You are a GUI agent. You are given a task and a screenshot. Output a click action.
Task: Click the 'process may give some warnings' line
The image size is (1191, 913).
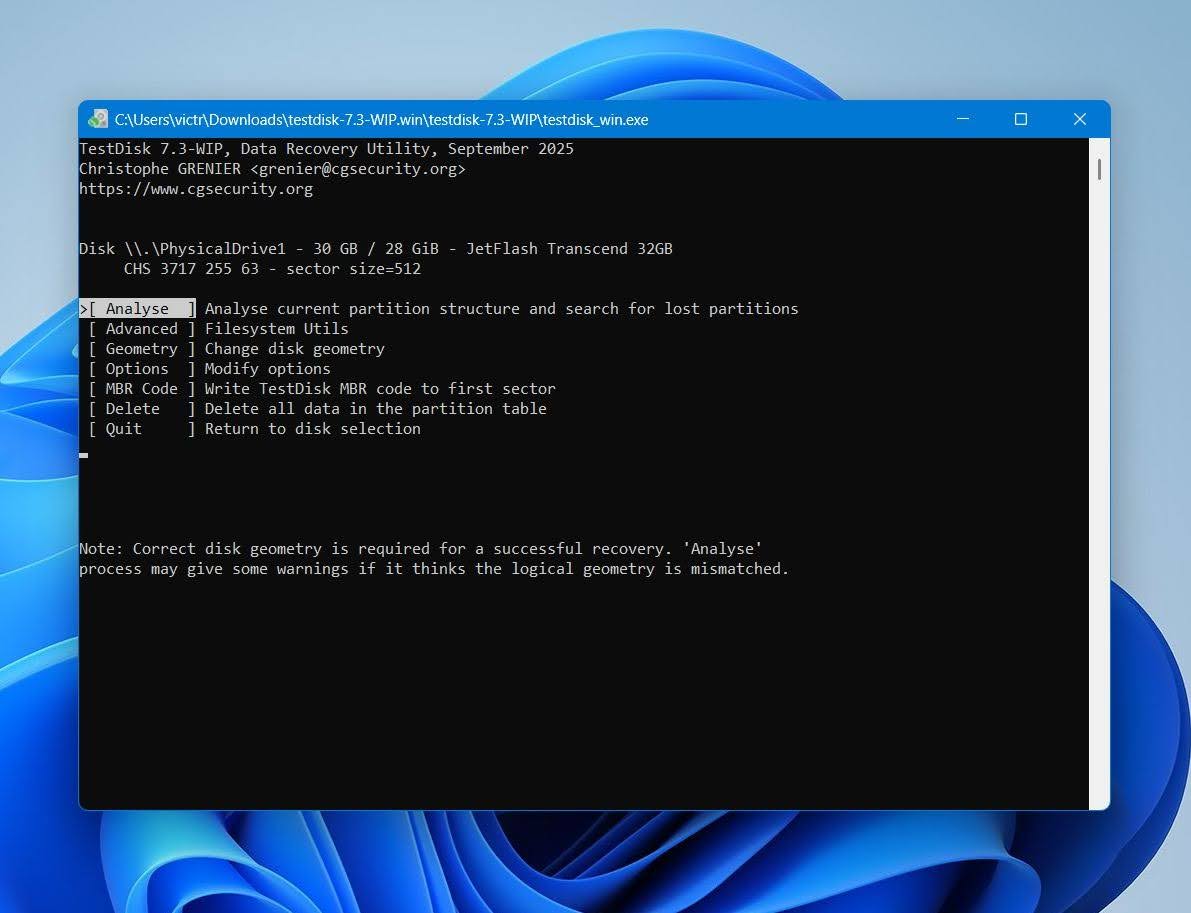[x=434, y=569]
